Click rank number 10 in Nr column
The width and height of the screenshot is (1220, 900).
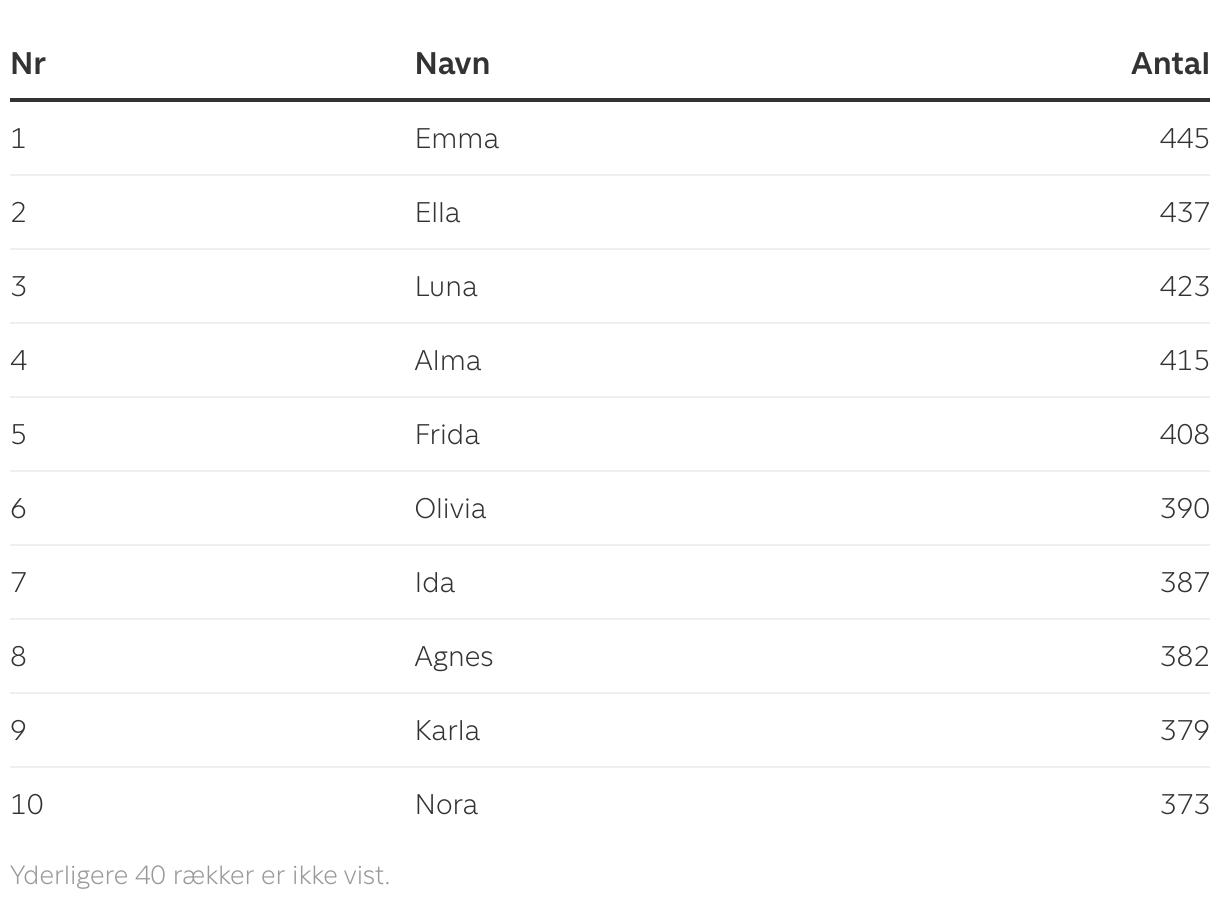(27, 804)
